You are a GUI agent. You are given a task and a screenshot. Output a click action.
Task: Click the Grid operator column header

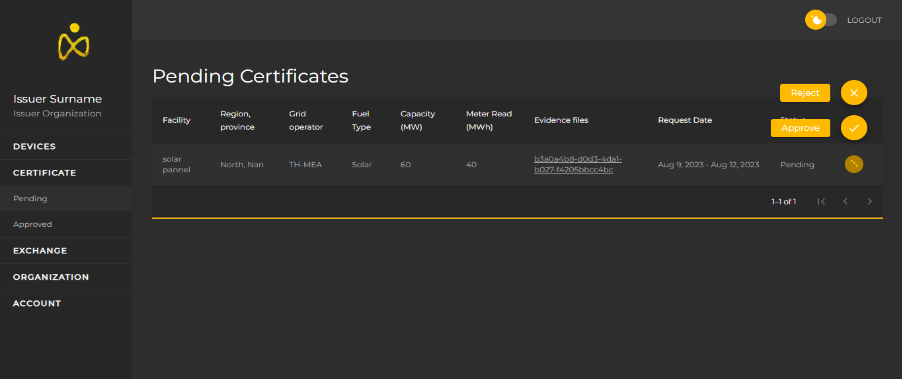305,120
